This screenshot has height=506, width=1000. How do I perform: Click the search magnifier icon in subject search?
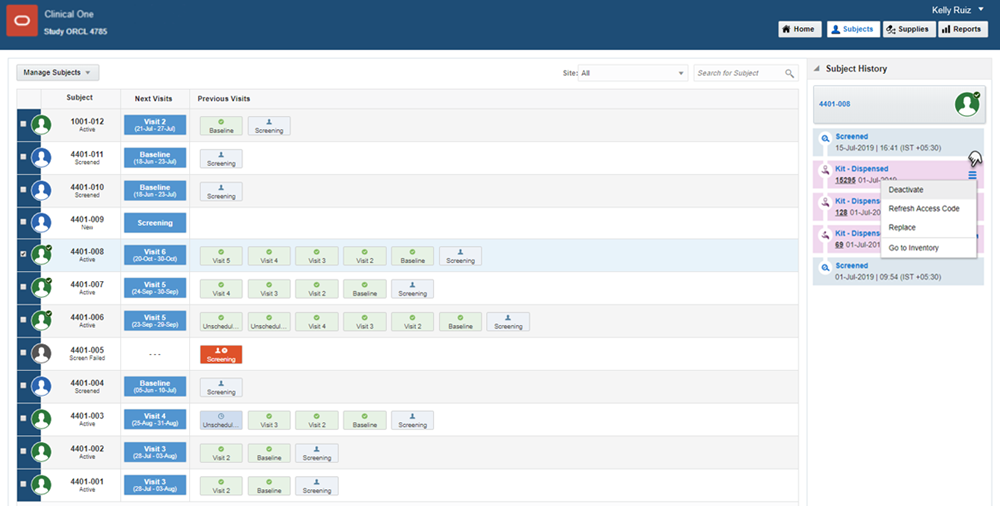click(x=790, y=73)
